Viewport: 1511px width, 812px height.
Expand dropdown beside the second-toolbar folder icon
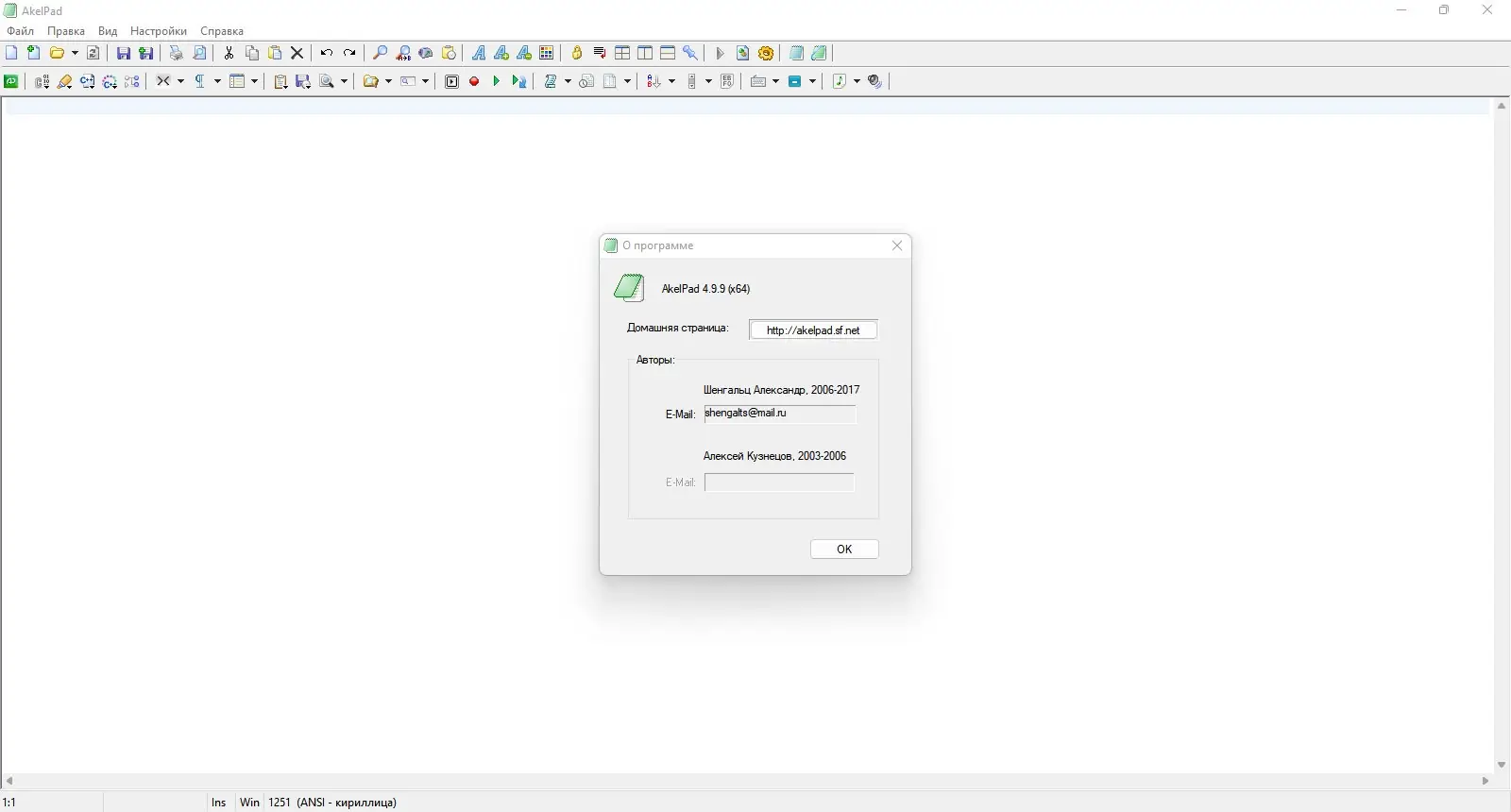click(388, 81)
